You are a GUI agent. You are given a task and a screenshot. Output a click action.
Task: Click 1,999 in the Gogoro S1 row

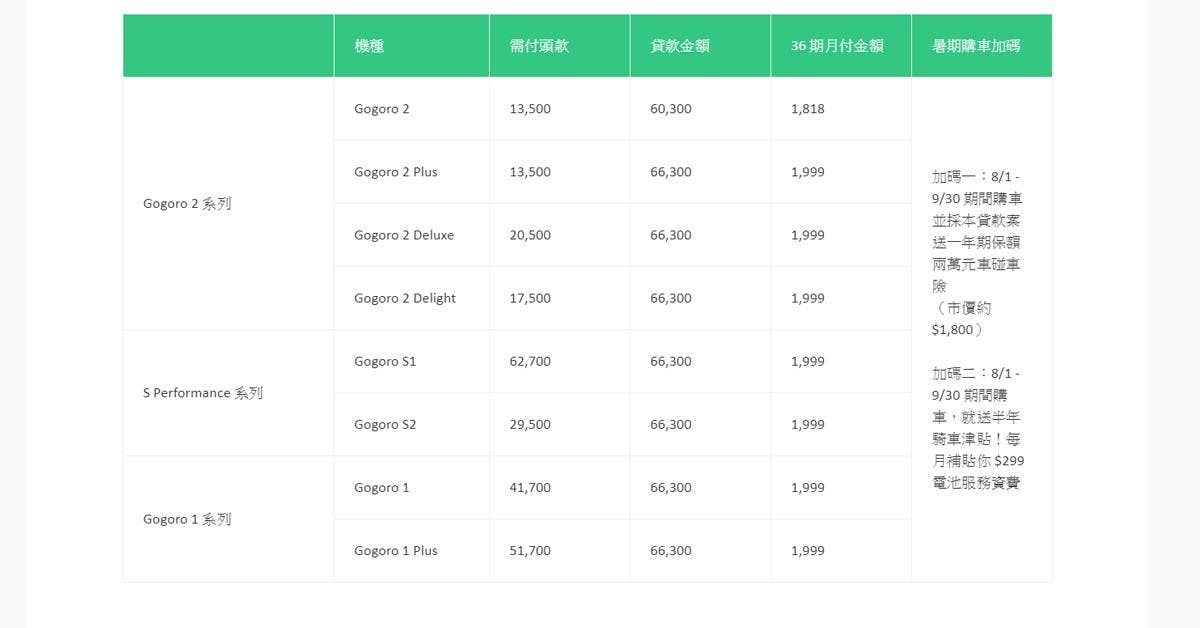(x=808, y=361)
